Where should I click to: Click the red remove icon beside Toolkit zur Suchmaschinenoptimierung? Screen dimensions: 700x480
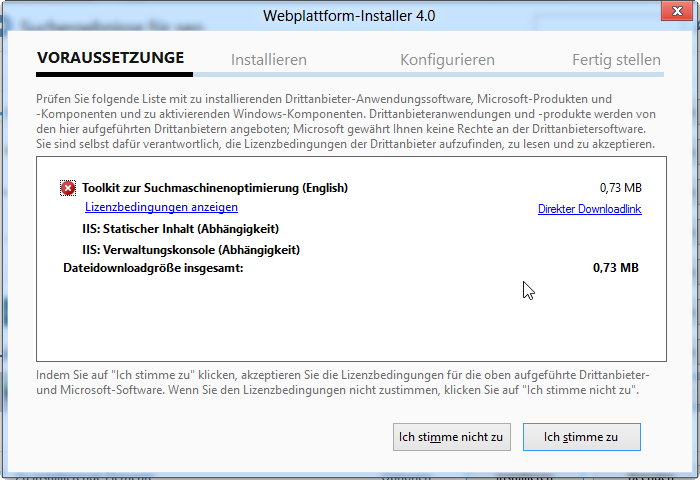point(68,188)
